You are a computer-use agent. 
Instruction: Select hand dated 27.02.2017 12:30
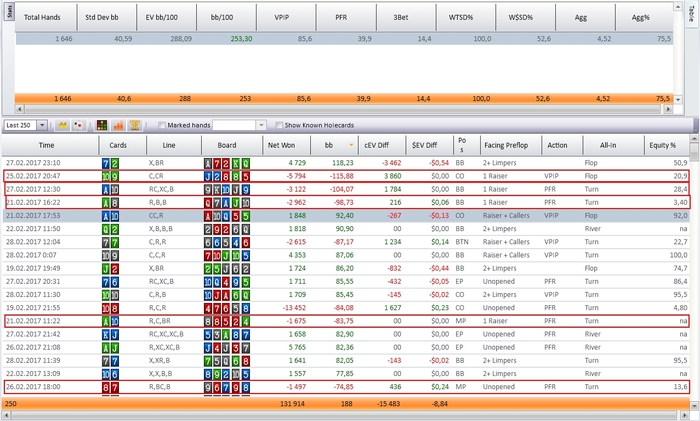pos(346,189)
